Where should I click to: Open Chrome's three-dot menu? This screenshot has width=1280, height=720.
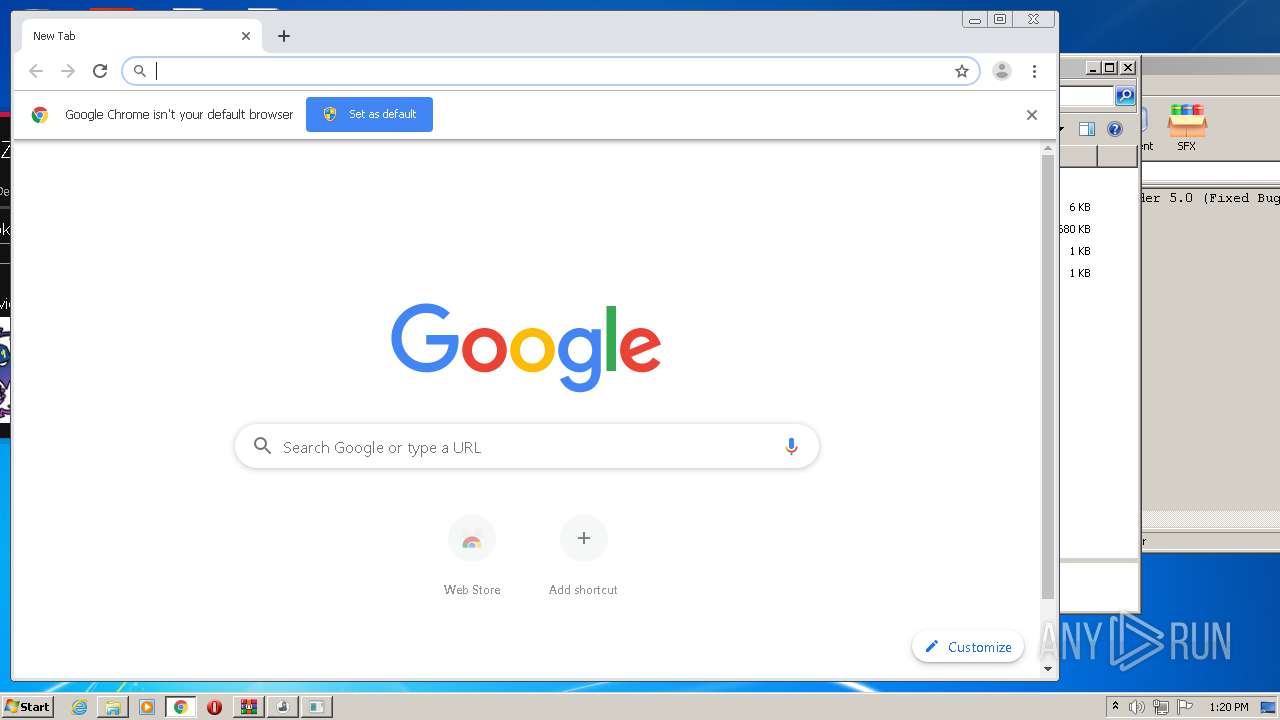coord(1034,71)
